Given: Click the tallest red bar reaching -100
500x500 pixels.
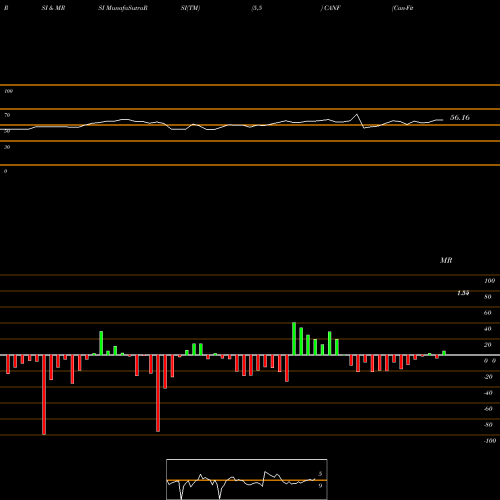Looking at the screenshot, I should [44, 395].
